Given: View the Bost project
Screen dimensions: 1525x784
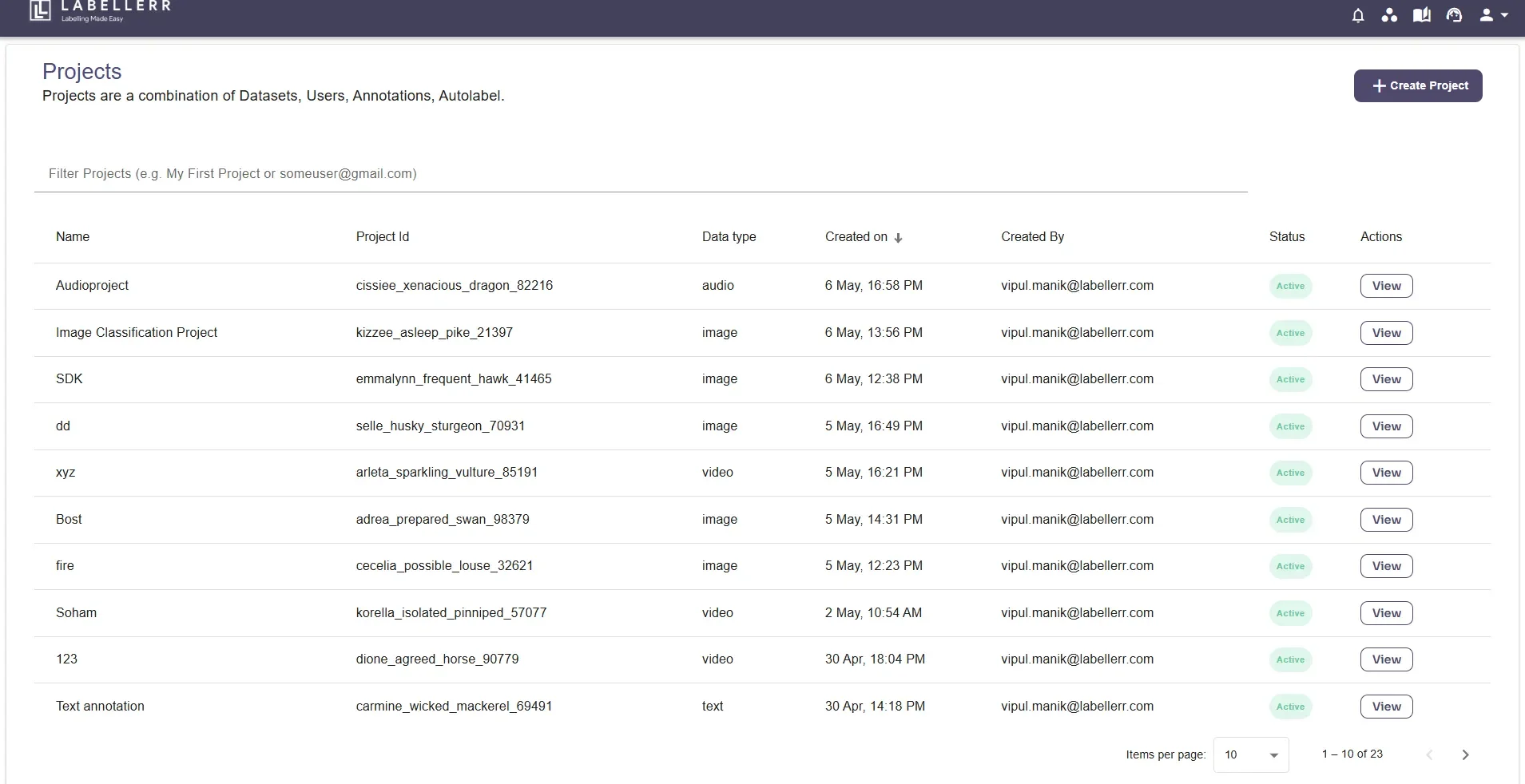Looking at the screenshot, I should coord(1386,520).
